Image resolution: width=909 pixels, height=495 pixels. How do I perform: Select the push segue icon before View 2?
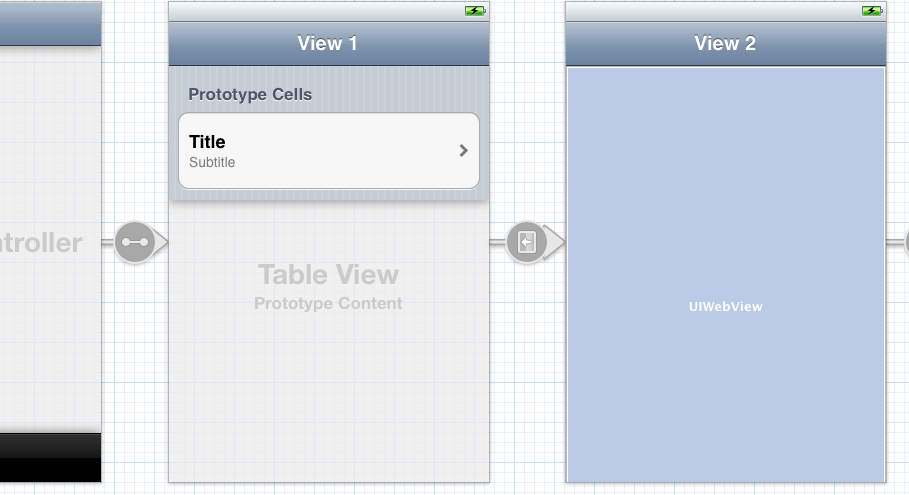(x=526, y=242)
